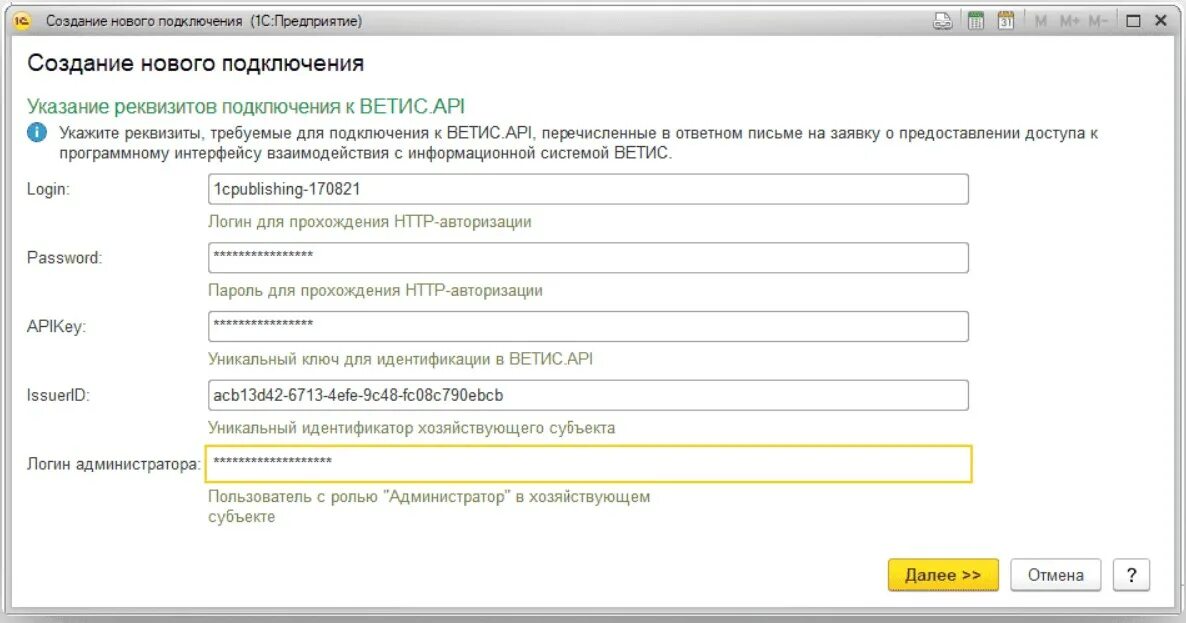This screenshot has height=623, width=1186.
Task: Click the 1C application logo icon
Action: click(23, 21)
